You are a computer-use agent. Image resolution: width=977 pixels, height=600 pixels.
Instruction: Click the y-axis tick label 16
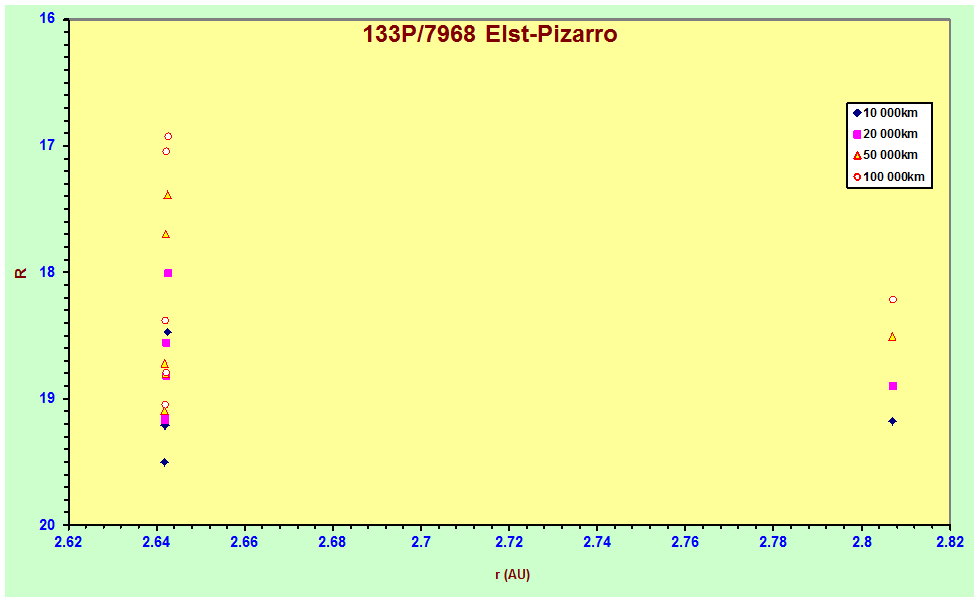47,19
